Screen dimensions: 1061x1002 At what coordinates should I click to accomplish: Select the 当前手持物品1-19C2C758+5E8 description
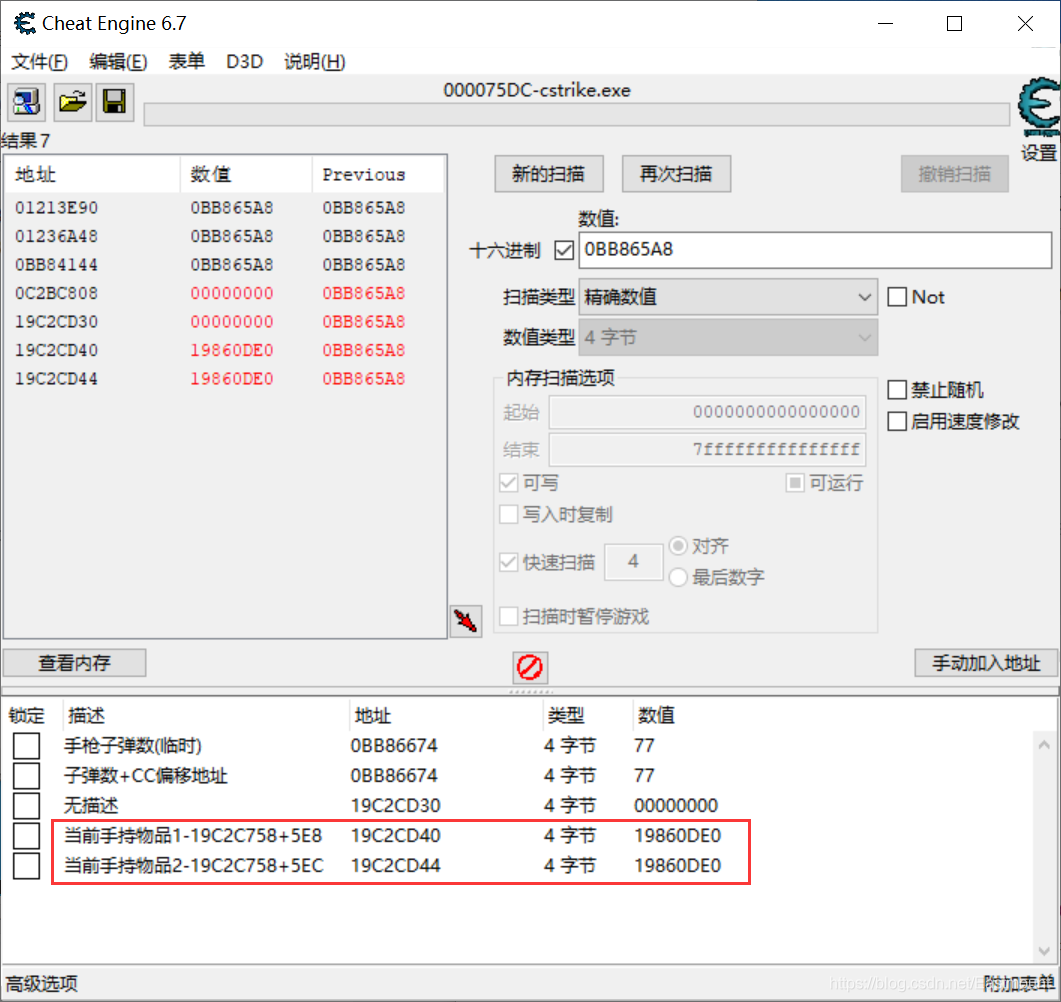193,836
